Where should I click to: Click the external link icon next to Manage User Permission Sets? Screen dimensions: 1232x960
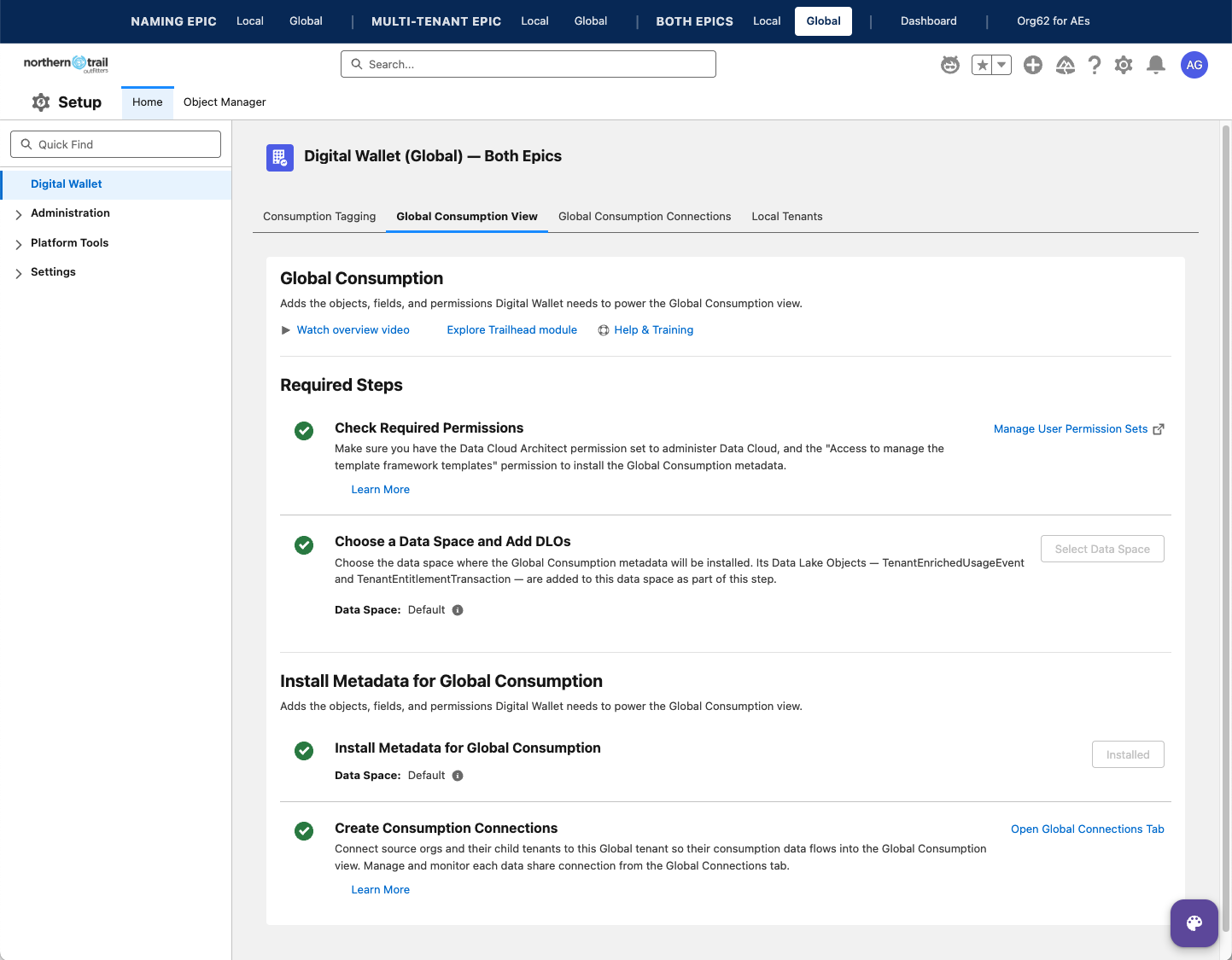click(1159, 429)
